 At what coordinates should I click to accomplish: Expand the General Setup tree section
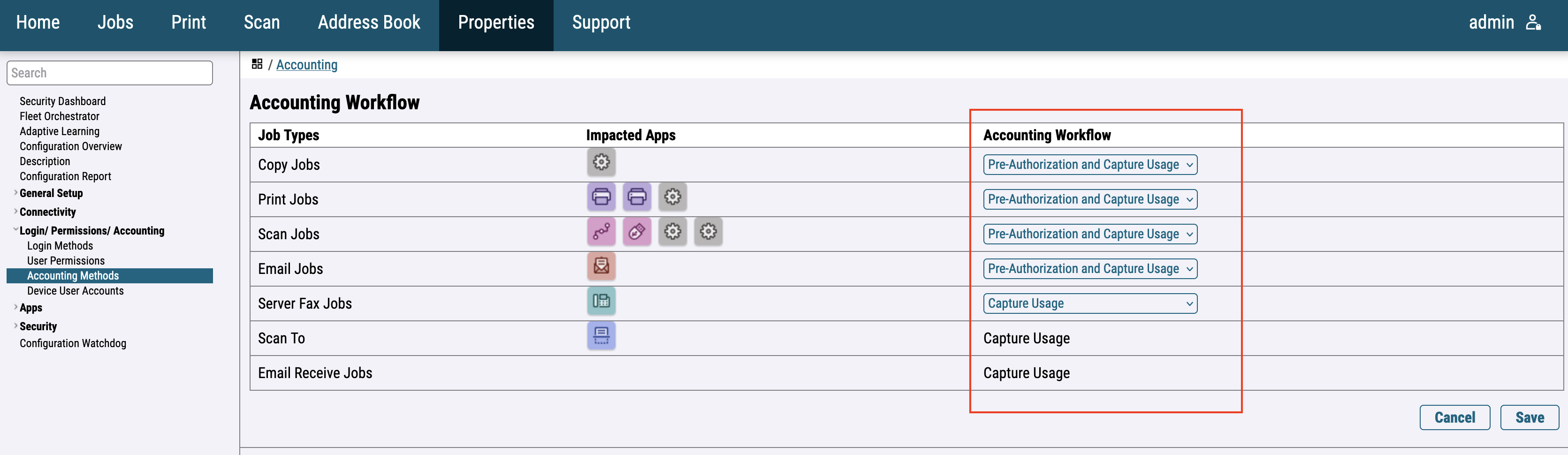click(16, 193)
